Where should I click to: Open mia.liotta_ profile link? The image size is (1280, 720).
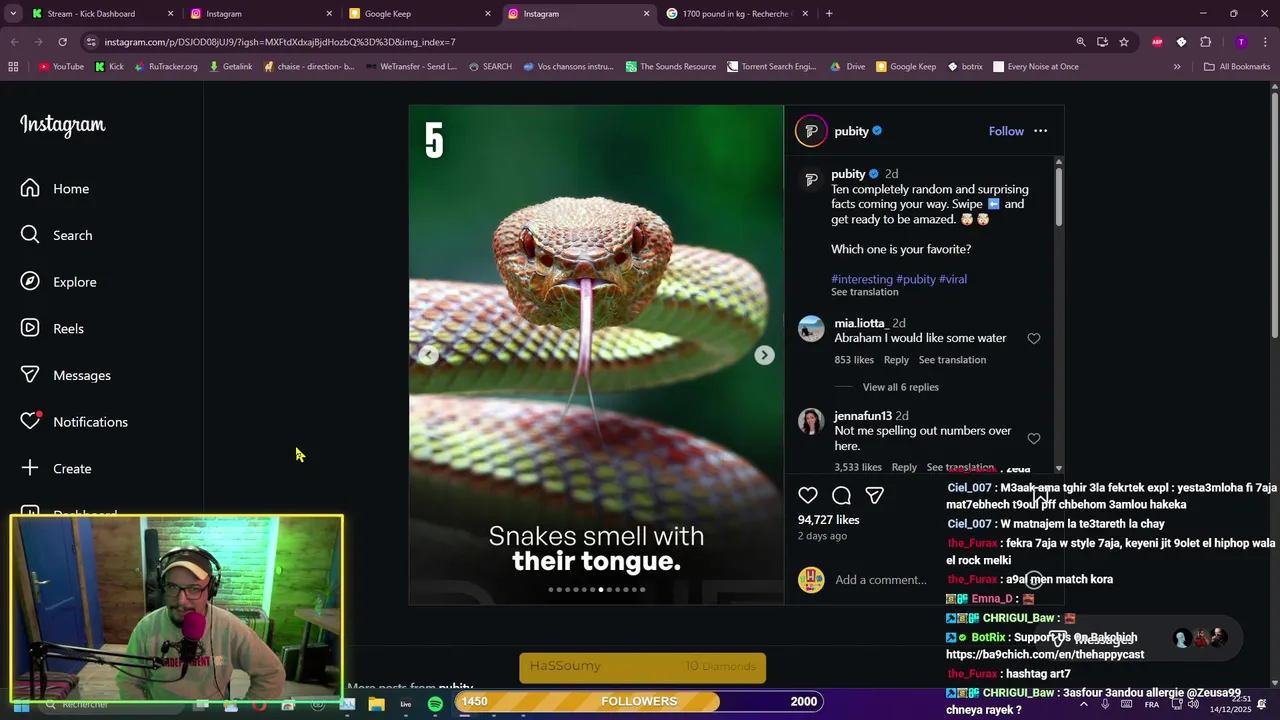(x=860, y=323)
